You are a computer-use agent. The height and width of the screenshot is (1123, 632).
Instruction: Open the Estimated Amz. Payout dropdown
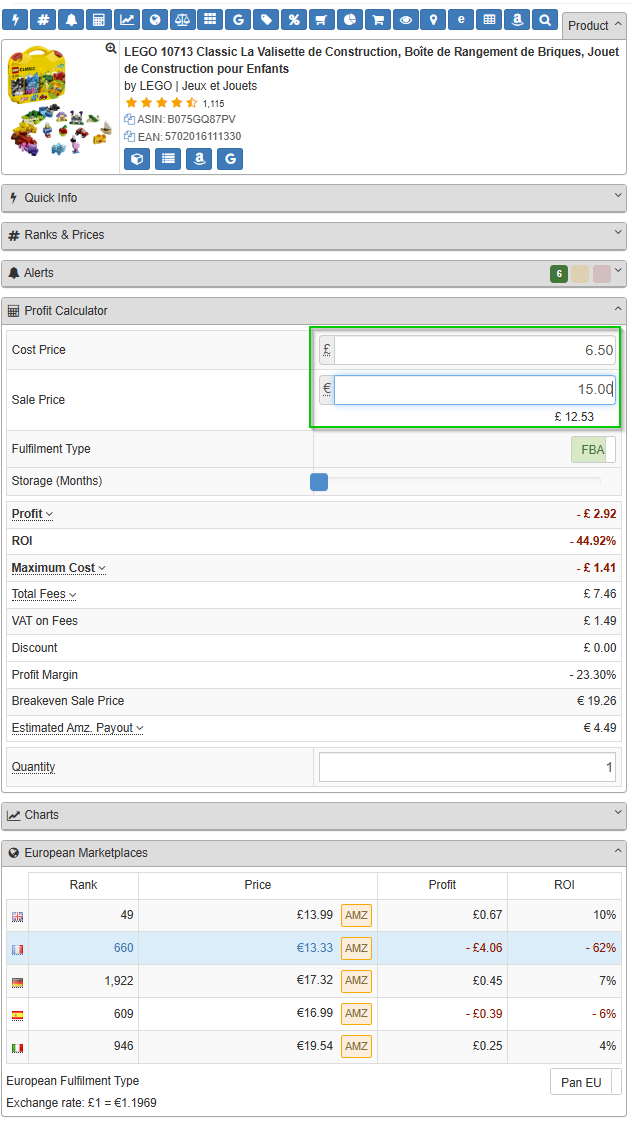tap(77, 728)
